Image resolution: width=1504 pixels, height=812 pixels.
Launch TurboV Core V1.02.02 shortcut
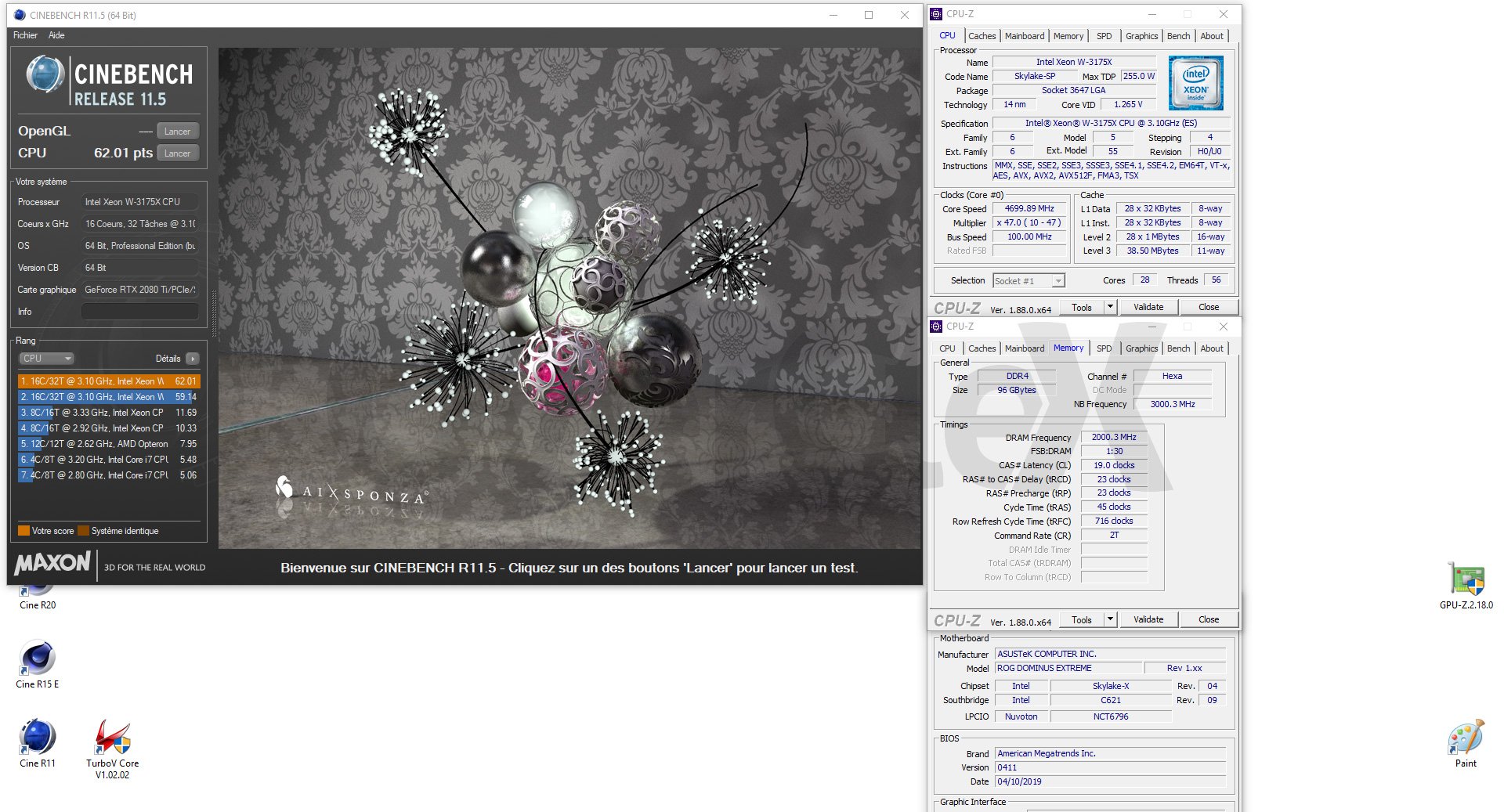[112, 749]
